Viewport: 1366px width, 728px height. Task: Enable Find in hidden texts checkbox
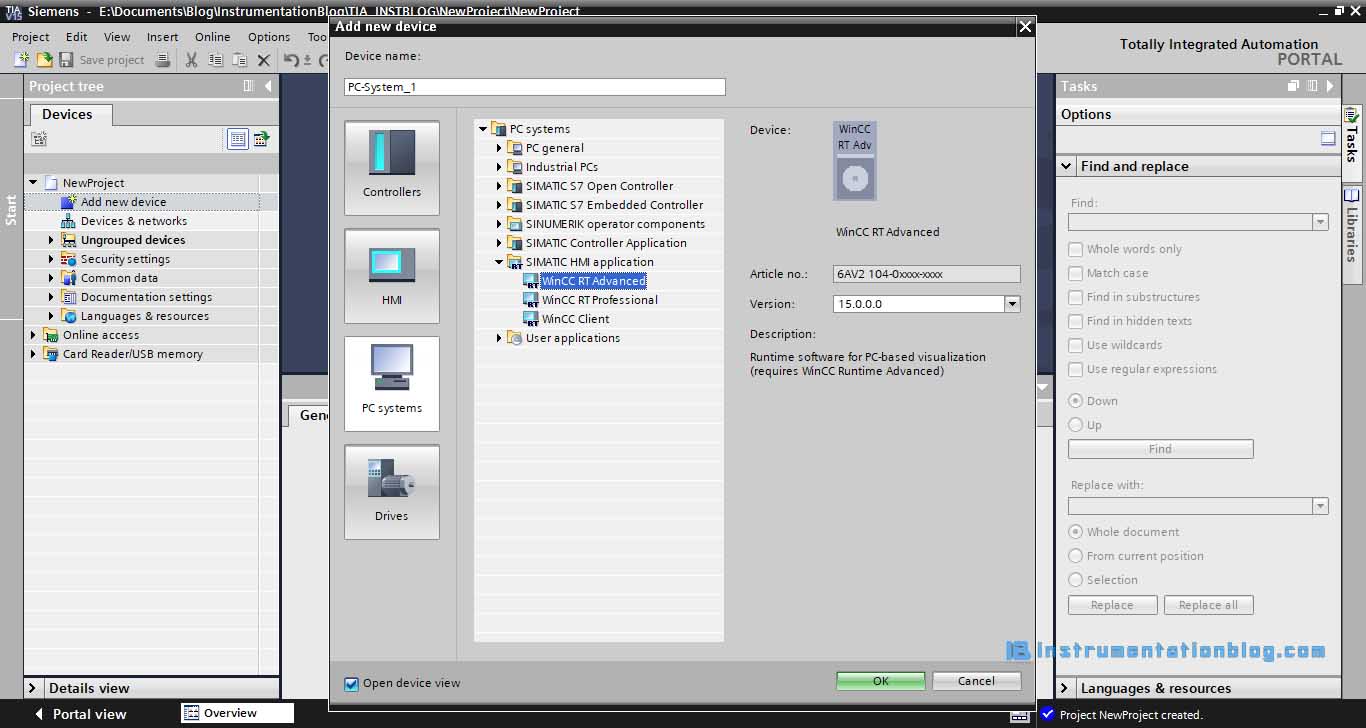click(x=1075, y=321)
